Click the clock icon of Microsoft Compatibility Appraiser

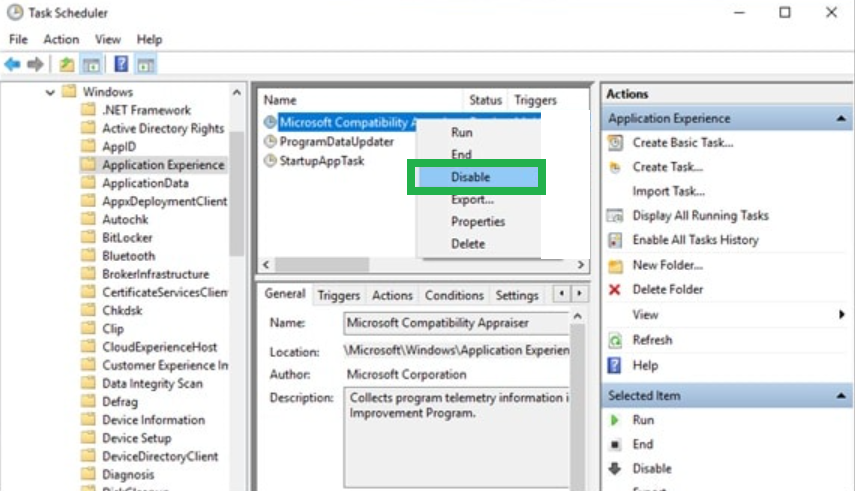coord(270,122)
